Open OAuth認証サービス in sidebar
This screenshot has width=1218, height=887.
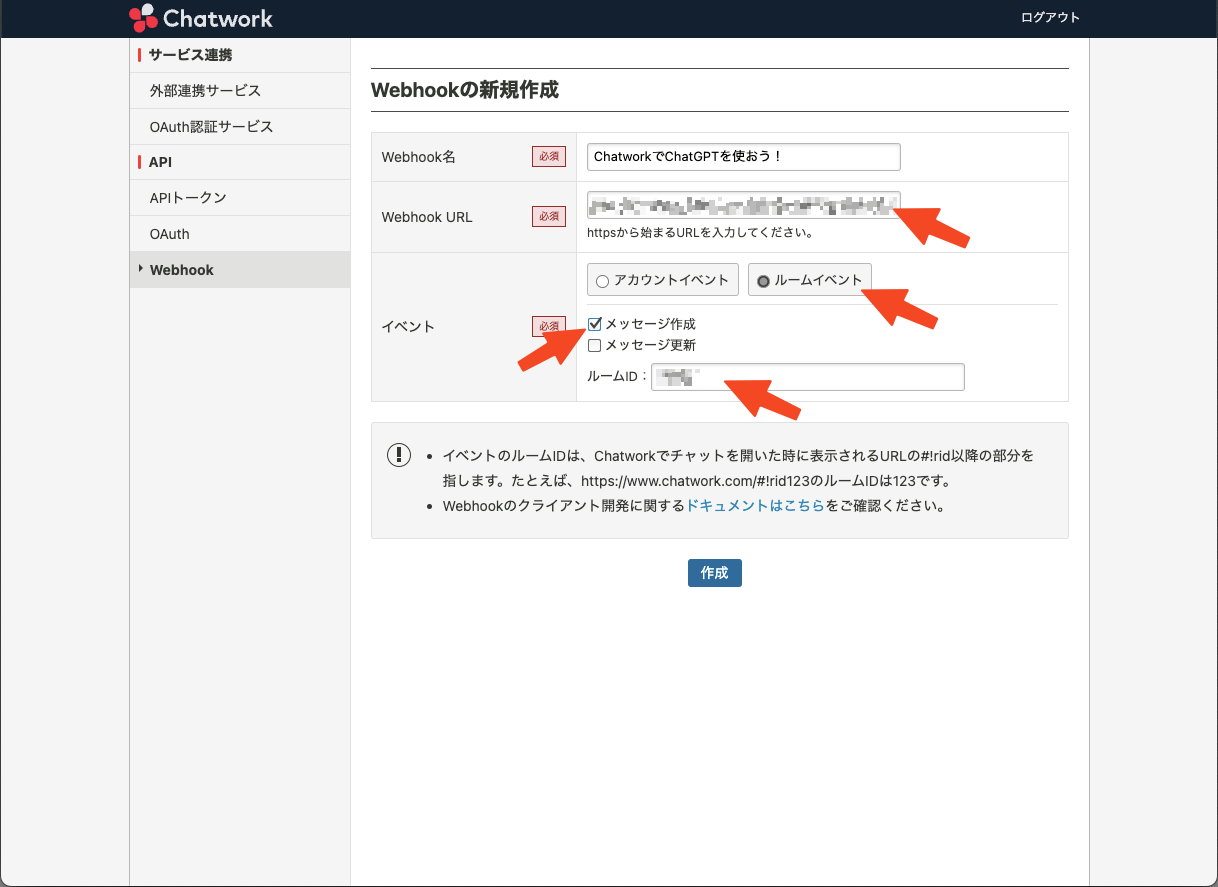pos(240,126)
